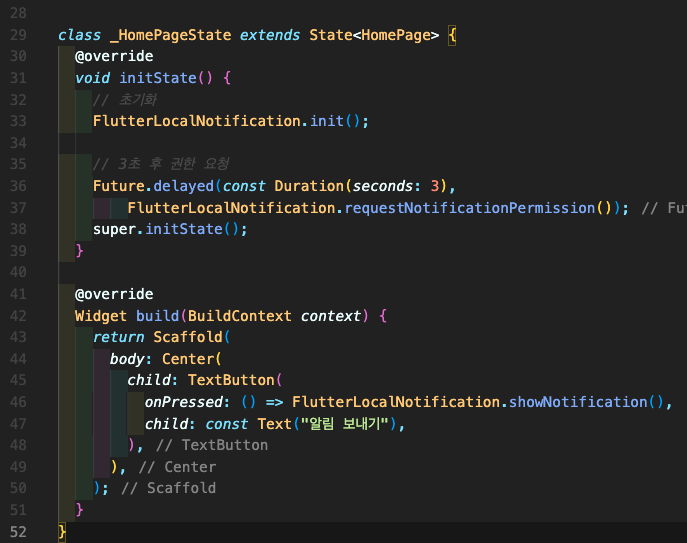Click Future.delayed call
Viewport: 687px width, 543px height.
[153, 186]
